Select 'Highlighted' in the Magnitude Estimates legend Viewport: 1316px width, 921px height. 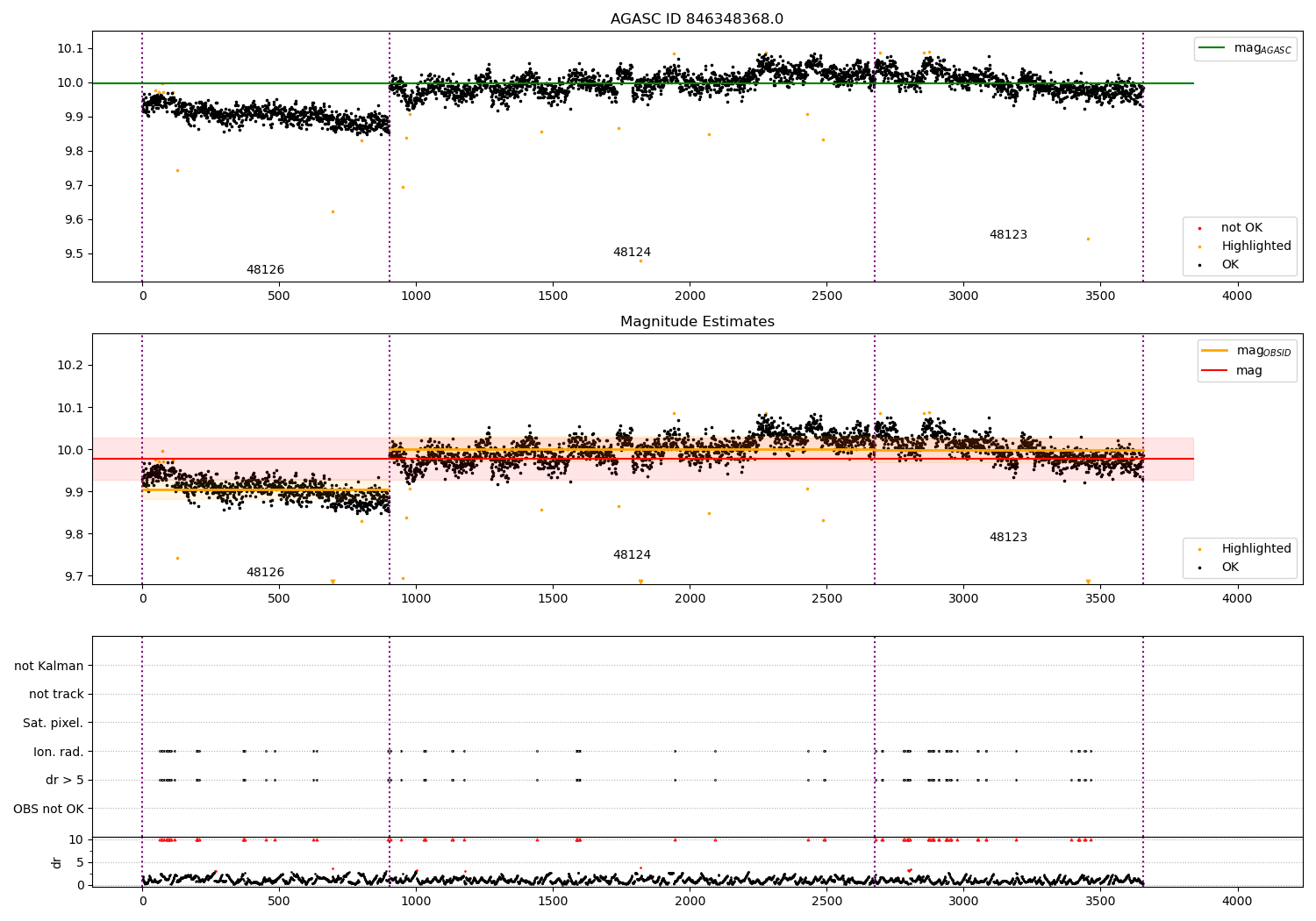[1256, 549]
